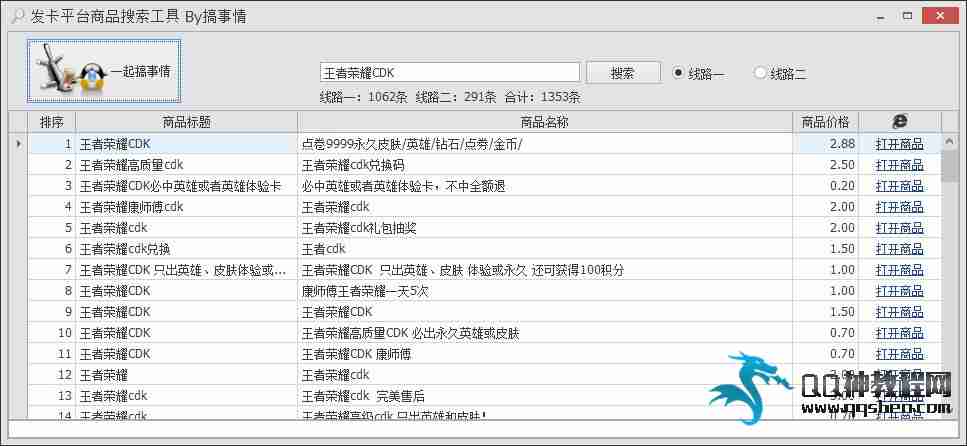This screenshot has width=967, height=446.
Task: Click name cell 必中英雄或者英雄体验卡，不中全额退
Action: pos(545,186)
